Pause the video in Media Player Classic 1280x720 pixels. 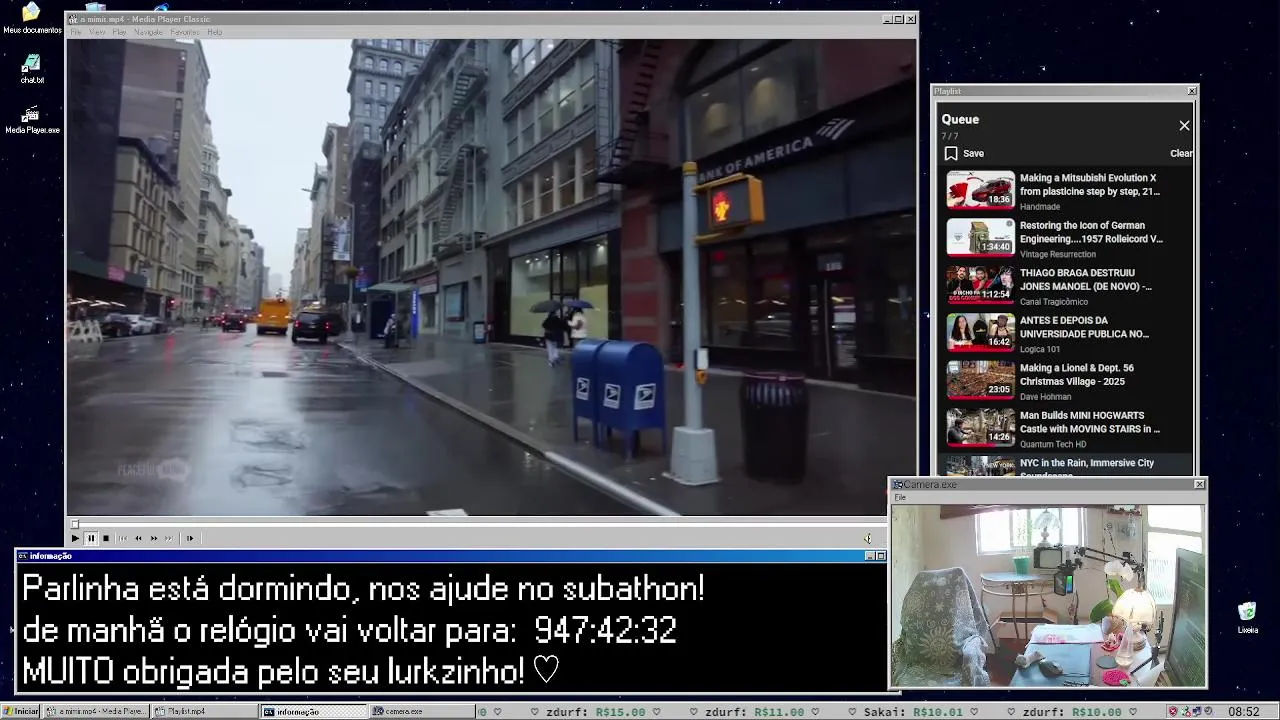[x=90, y=538]
